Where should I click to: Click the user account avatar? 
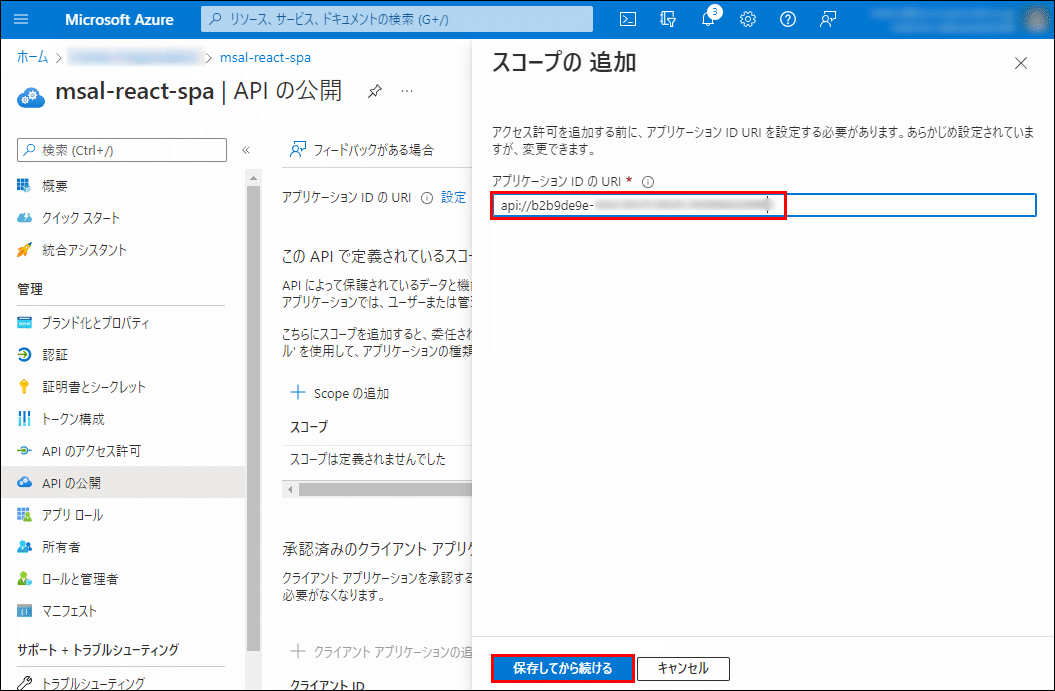point(1035,19)
